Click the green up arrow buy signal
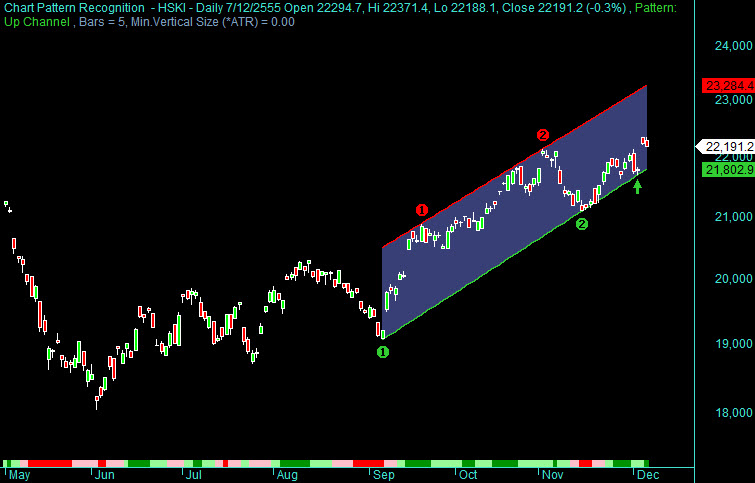Image resolution: width=755 pixels, height=483 pixels. [637, 186]
